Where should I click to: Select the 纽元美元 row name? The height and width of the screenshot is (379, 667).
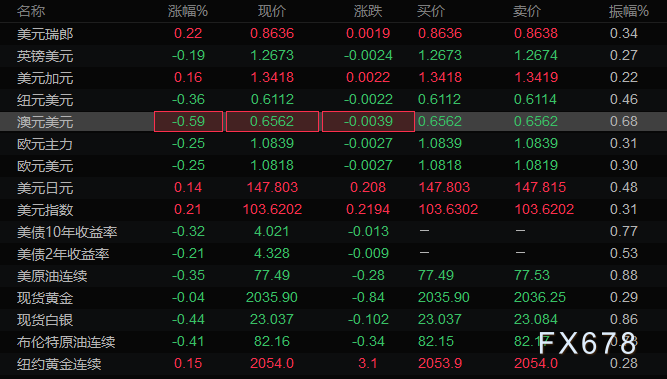[45, 100]
